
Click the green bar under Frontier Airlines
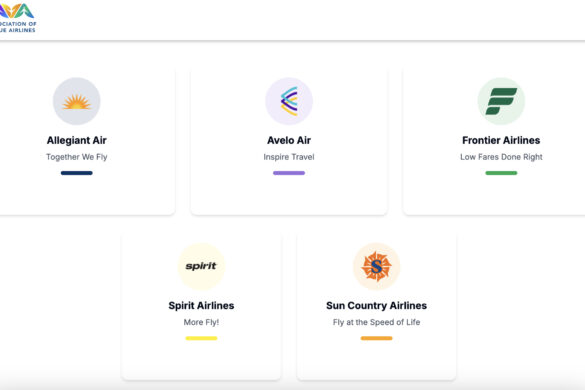[x=501, y=173]
